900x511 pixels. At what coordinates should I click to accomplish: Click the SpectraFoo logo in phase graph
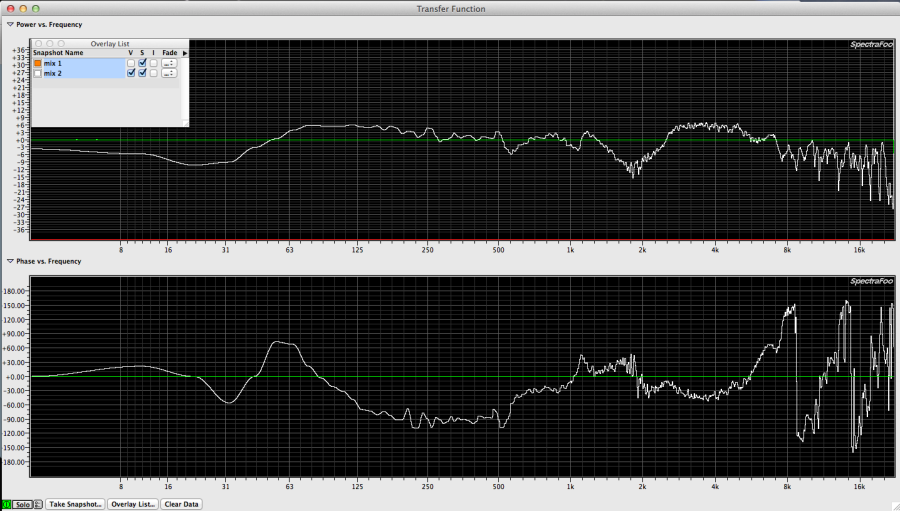point(869,281)
